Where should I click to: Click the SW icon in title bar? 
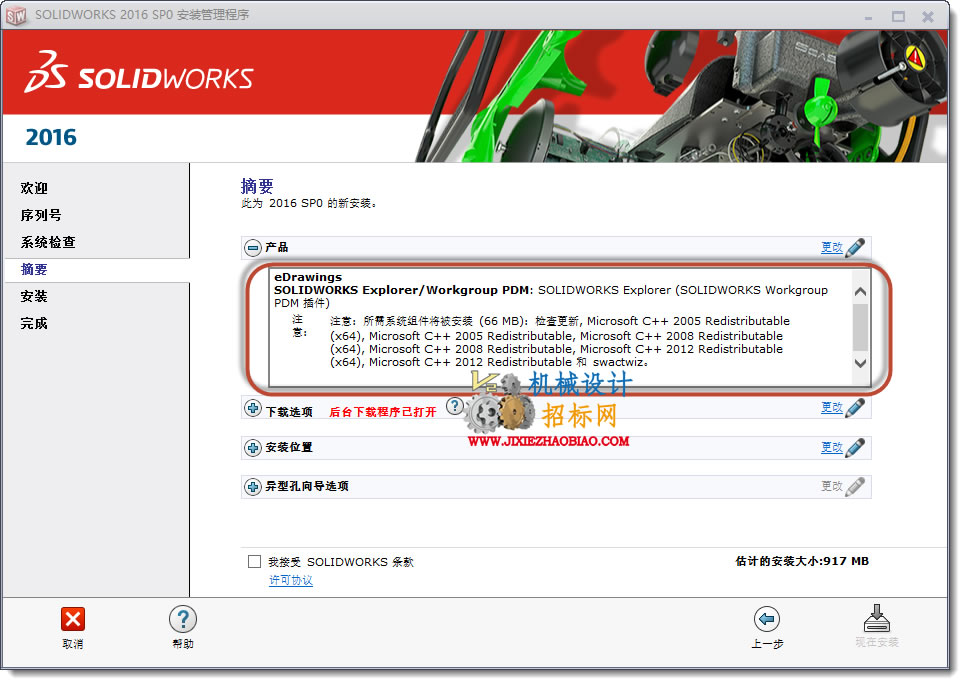pos(16,15)
